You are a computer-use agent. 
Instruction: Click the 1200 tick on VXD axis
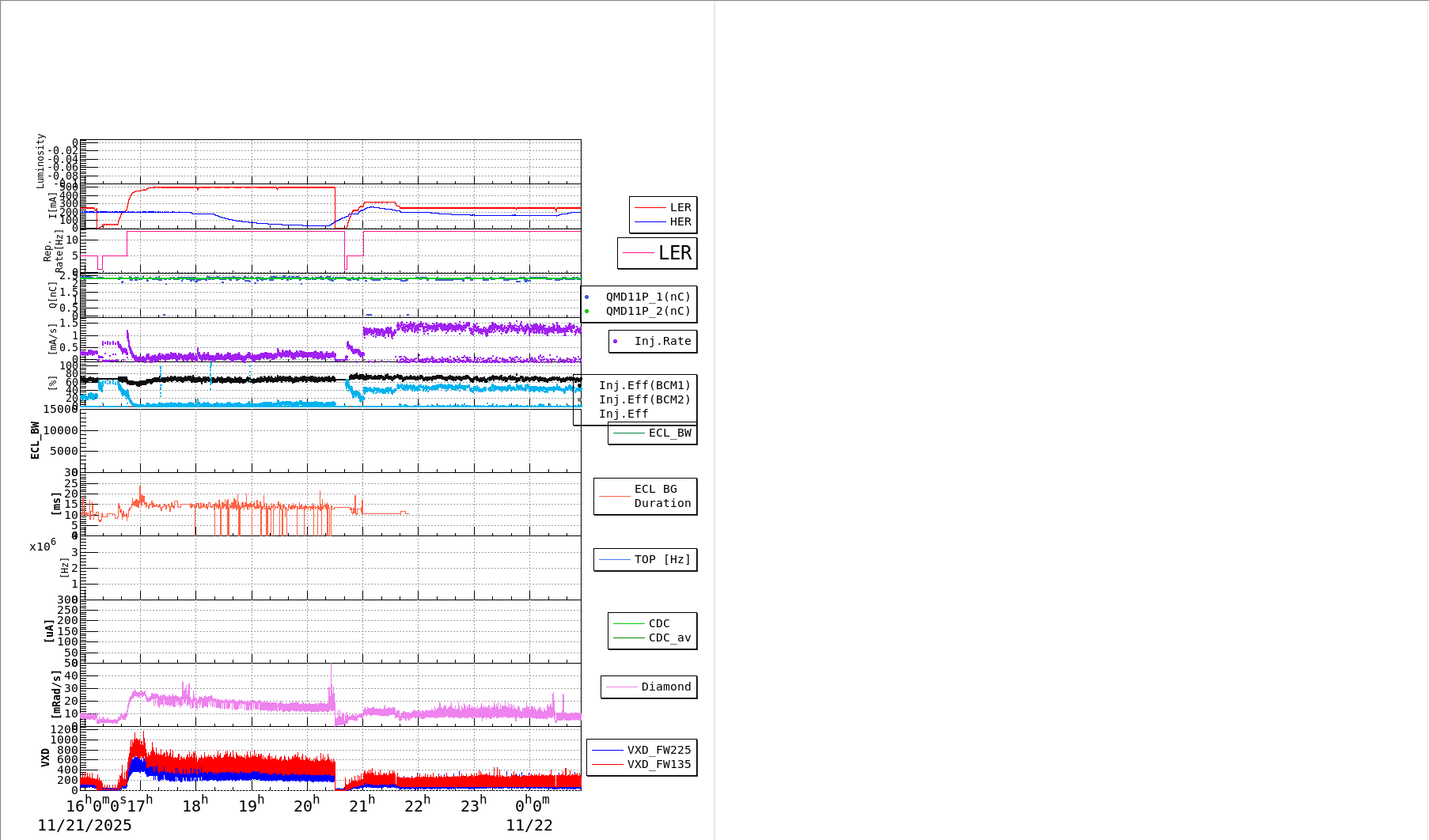point(65,730)
